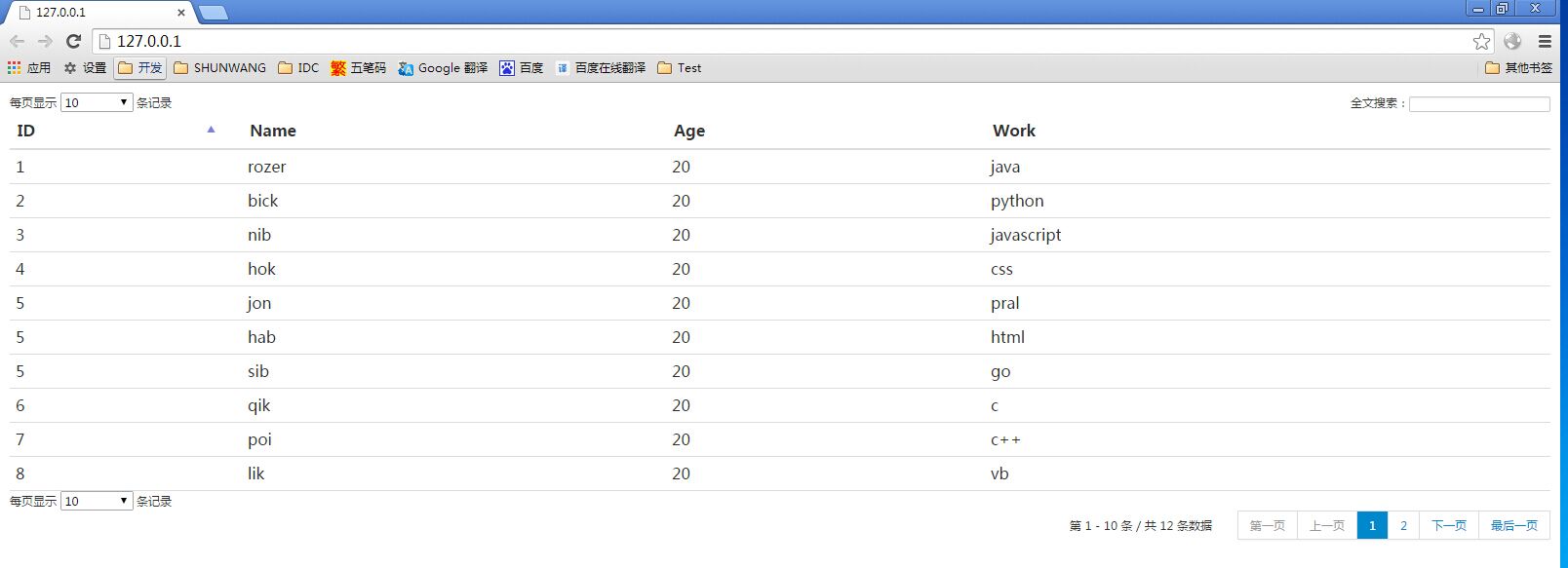Open the bottom records-per-page dropdown

(97, 501)
